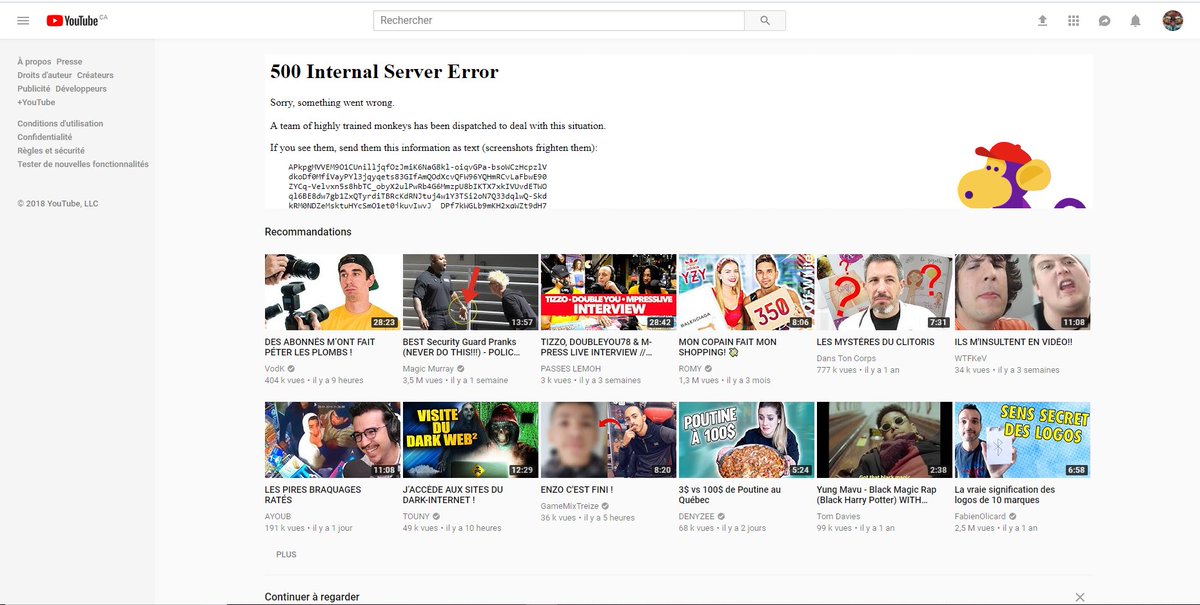Open the VISITE DU DARK WEB thumbnail
Image resolution: width=1200 pixels, height=605 pixels.
click(x=471, y=440)
